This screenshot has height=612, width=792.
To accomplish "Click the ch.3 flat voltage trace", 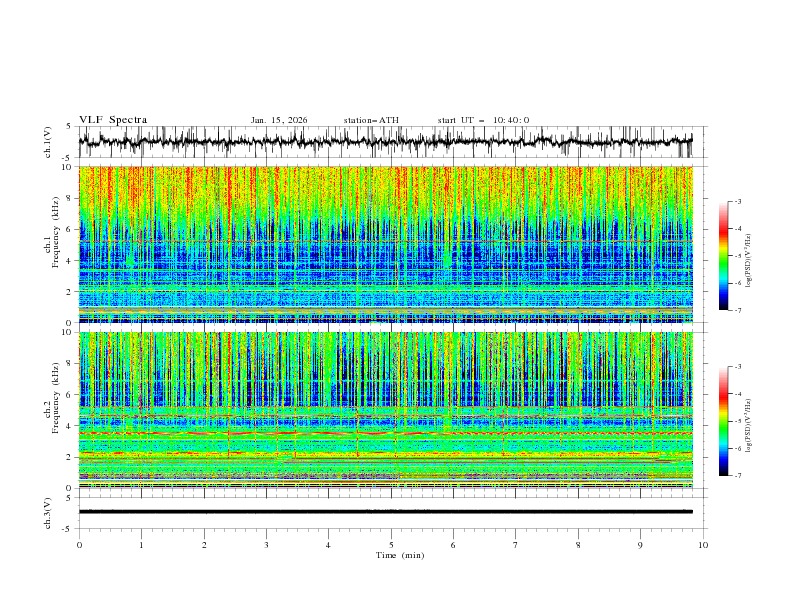I will coord(385,512).
